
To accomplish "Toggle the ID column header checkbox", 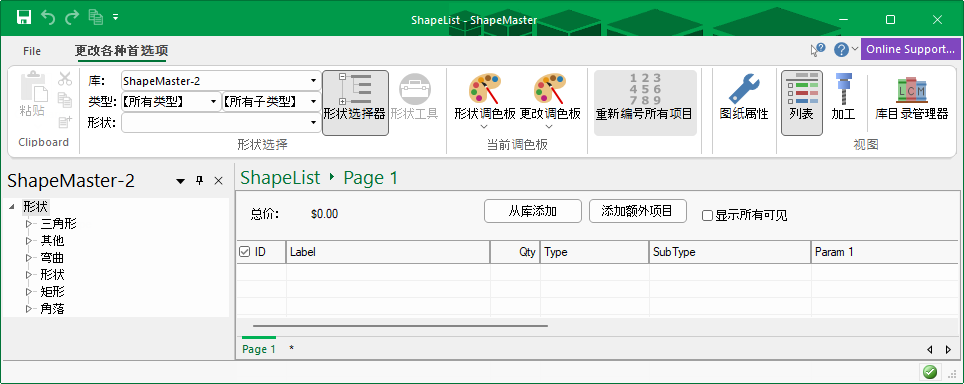I will (244, 252).
